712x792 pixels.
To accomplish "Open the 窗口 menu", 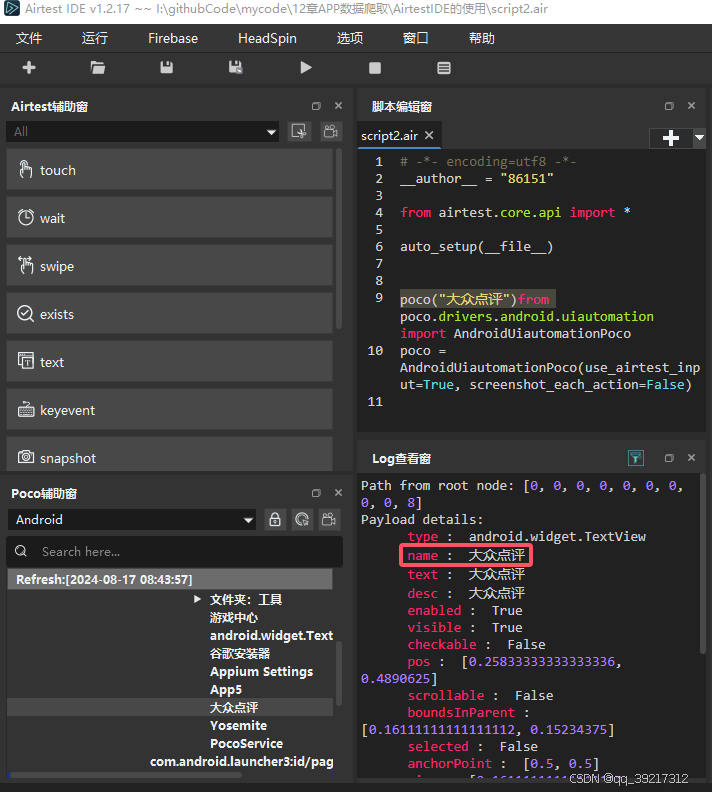I will tap(416, 38).
